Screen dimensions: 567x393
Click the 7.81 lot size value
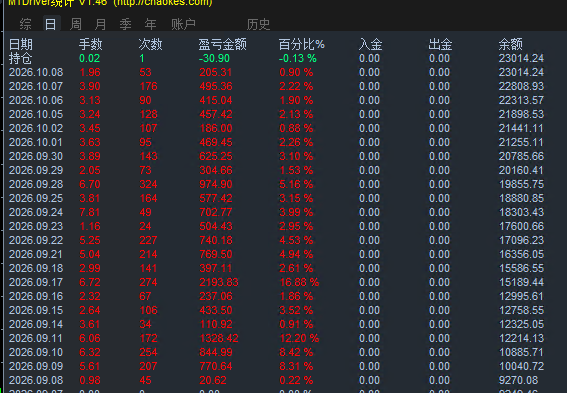pyautogui.click(x=90, y=212)
